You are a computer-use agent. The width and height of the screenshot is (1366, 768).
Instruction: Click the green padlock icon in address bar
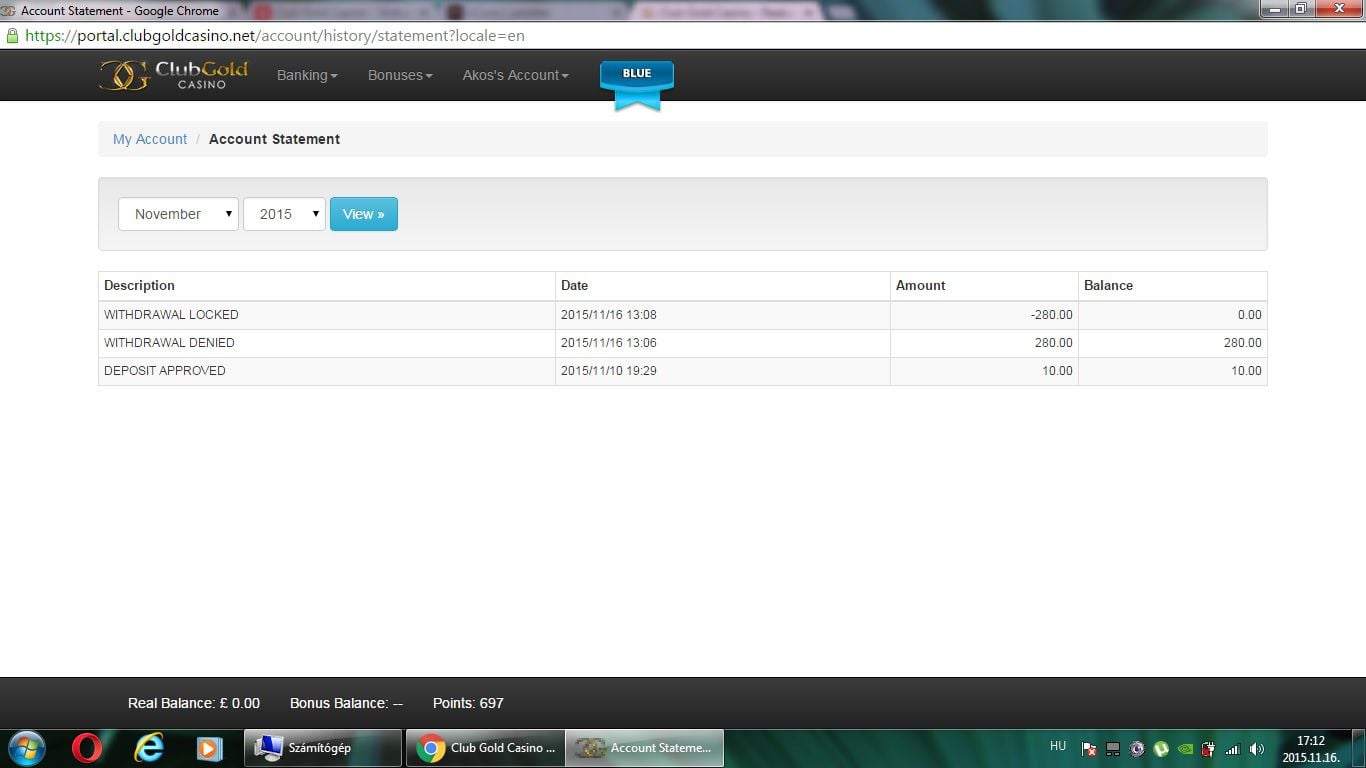click(12, 35)
